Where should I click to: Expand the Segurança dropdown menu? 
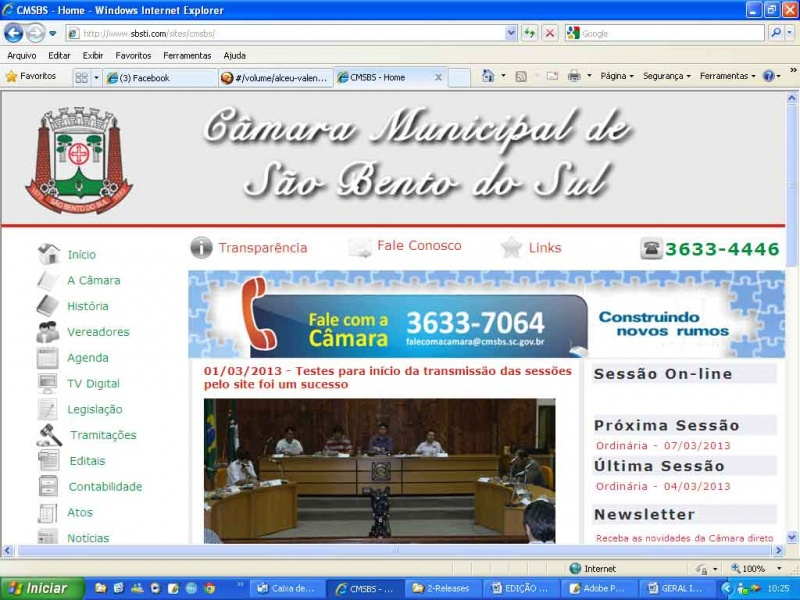click(x=665, y=76)
